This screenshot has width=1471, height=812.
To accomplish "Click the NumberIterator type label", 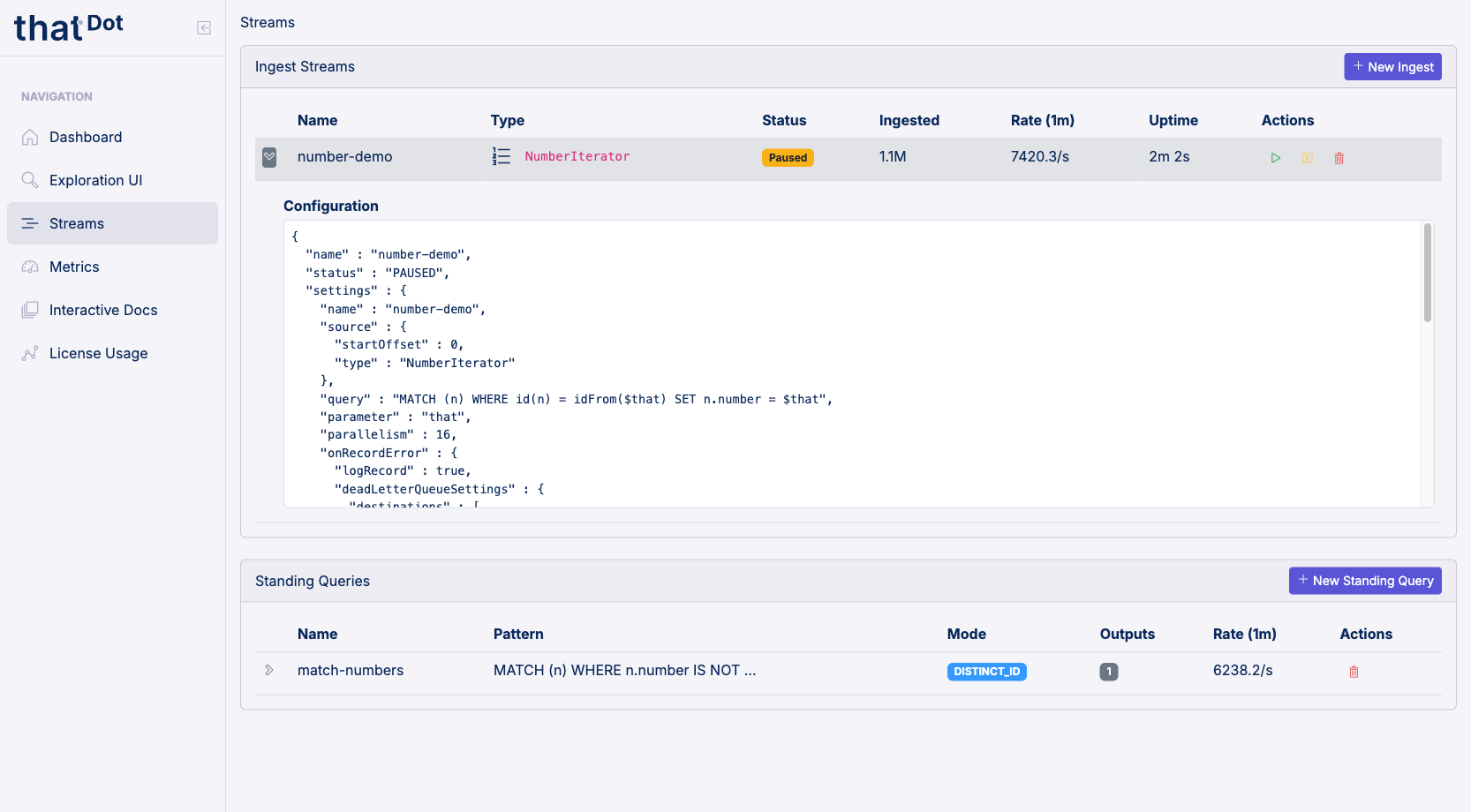I will pyautogui.click(x=577, y=156).
